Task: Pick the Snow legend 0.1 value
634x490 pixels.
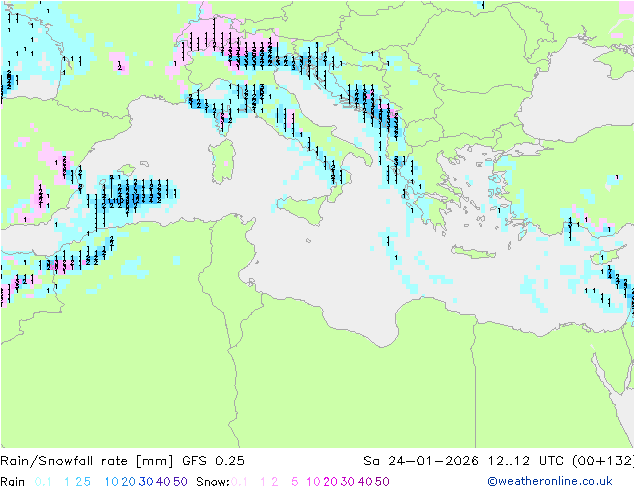Action: coord(239,482)
